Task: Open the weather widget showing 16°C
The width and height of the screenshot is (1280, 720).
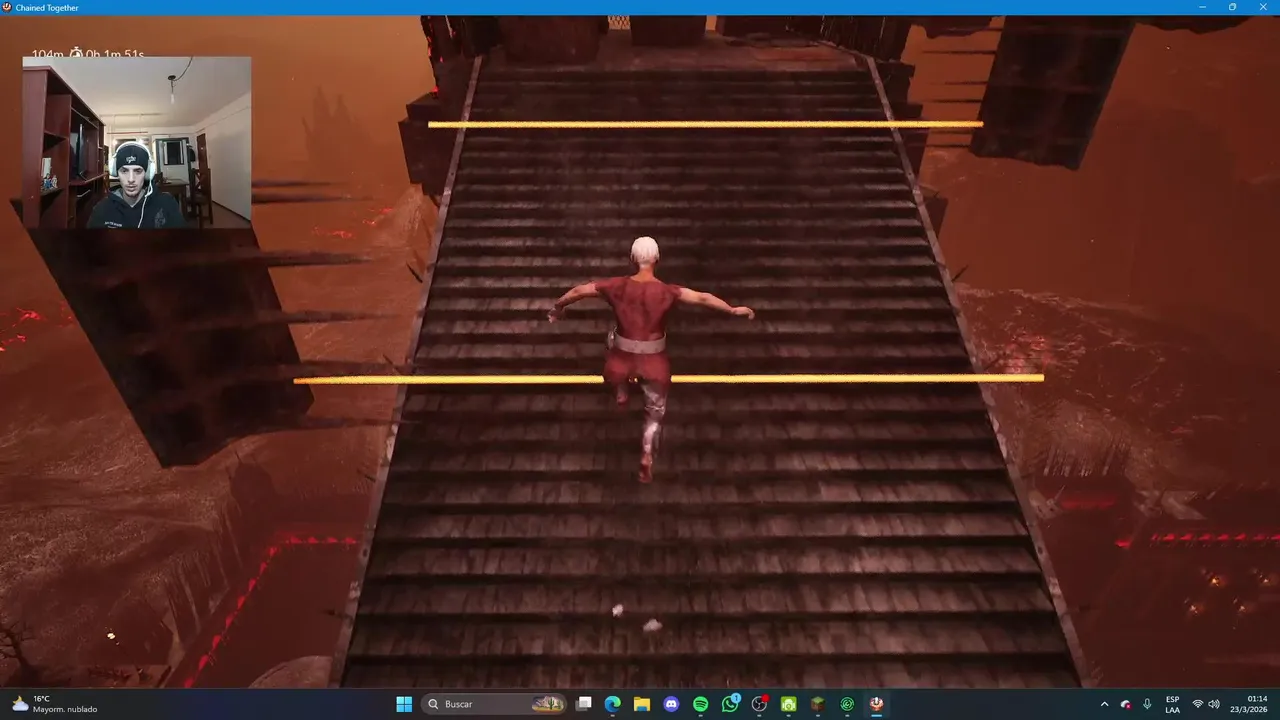Action: click(55, 704)
